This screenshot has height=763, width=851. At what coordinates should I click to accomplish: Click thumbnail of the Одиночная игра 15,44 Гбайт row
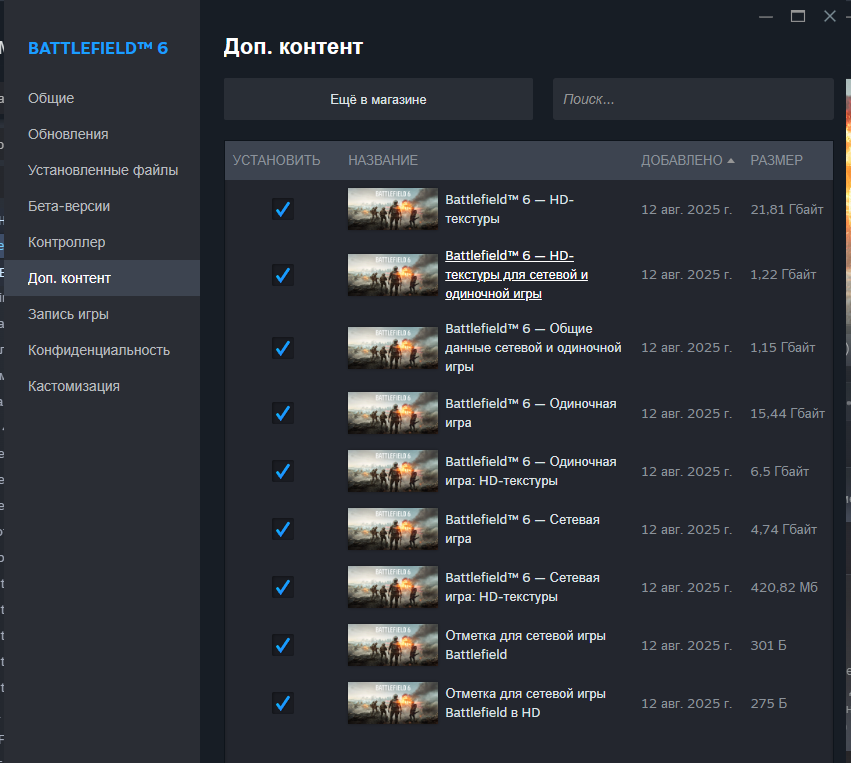coord(393,413)
